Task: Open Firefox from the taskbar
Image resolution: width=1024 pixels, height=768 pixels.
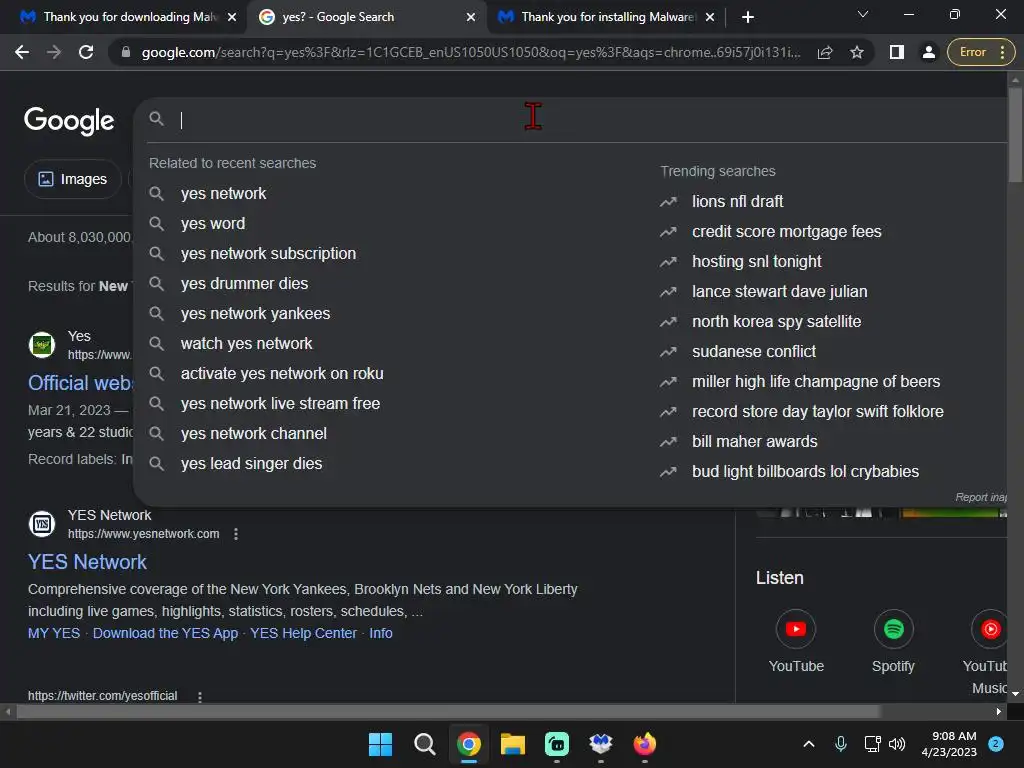Action: click(645, 744)
